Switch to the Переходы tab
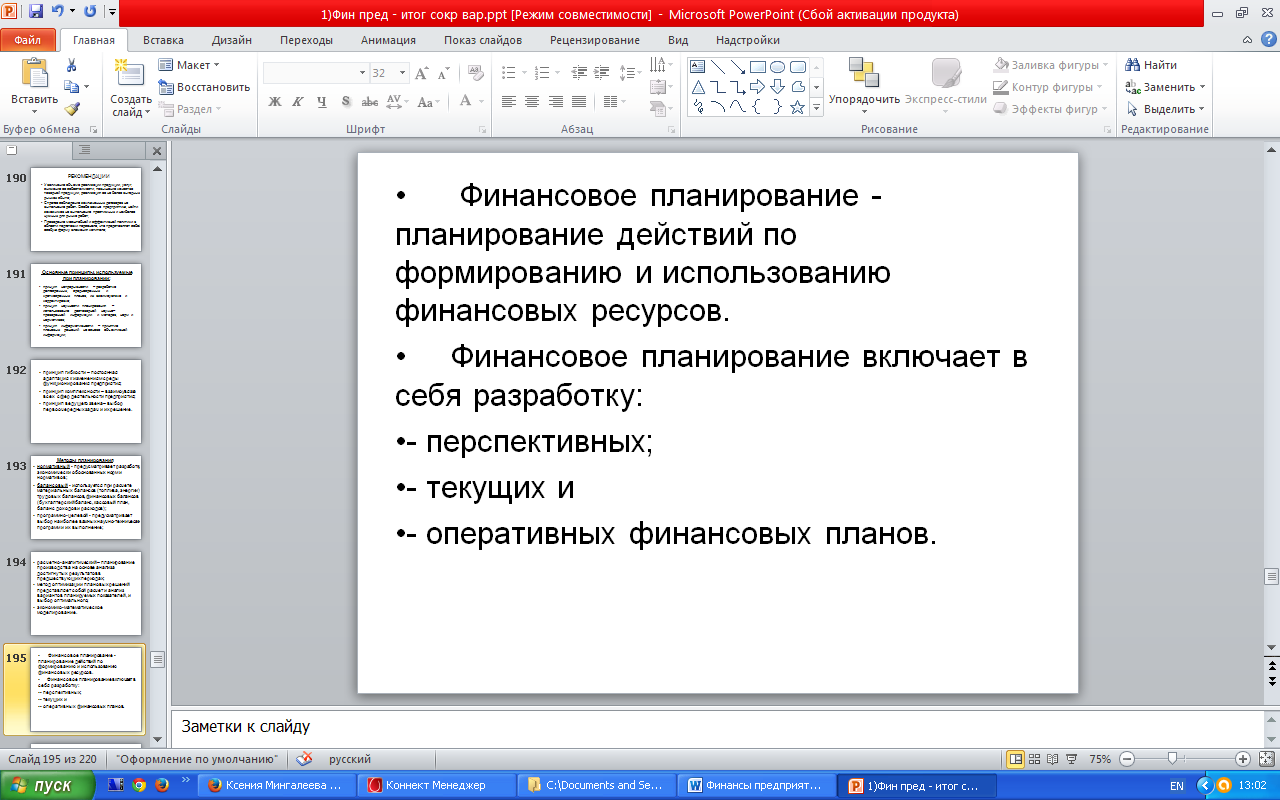Image resolution: width=1280 pixels, height=800 pixels. click(307, 40)
